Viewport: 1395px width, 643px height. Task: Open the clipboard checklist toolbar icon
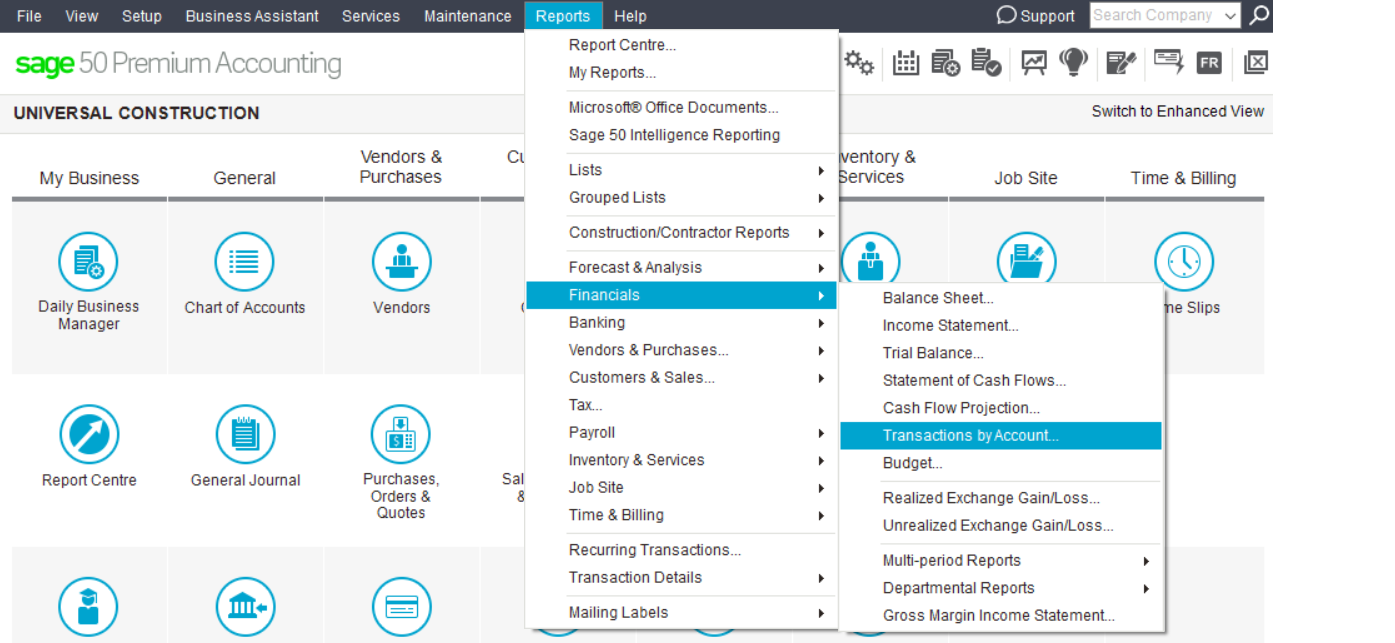(987, 63)
